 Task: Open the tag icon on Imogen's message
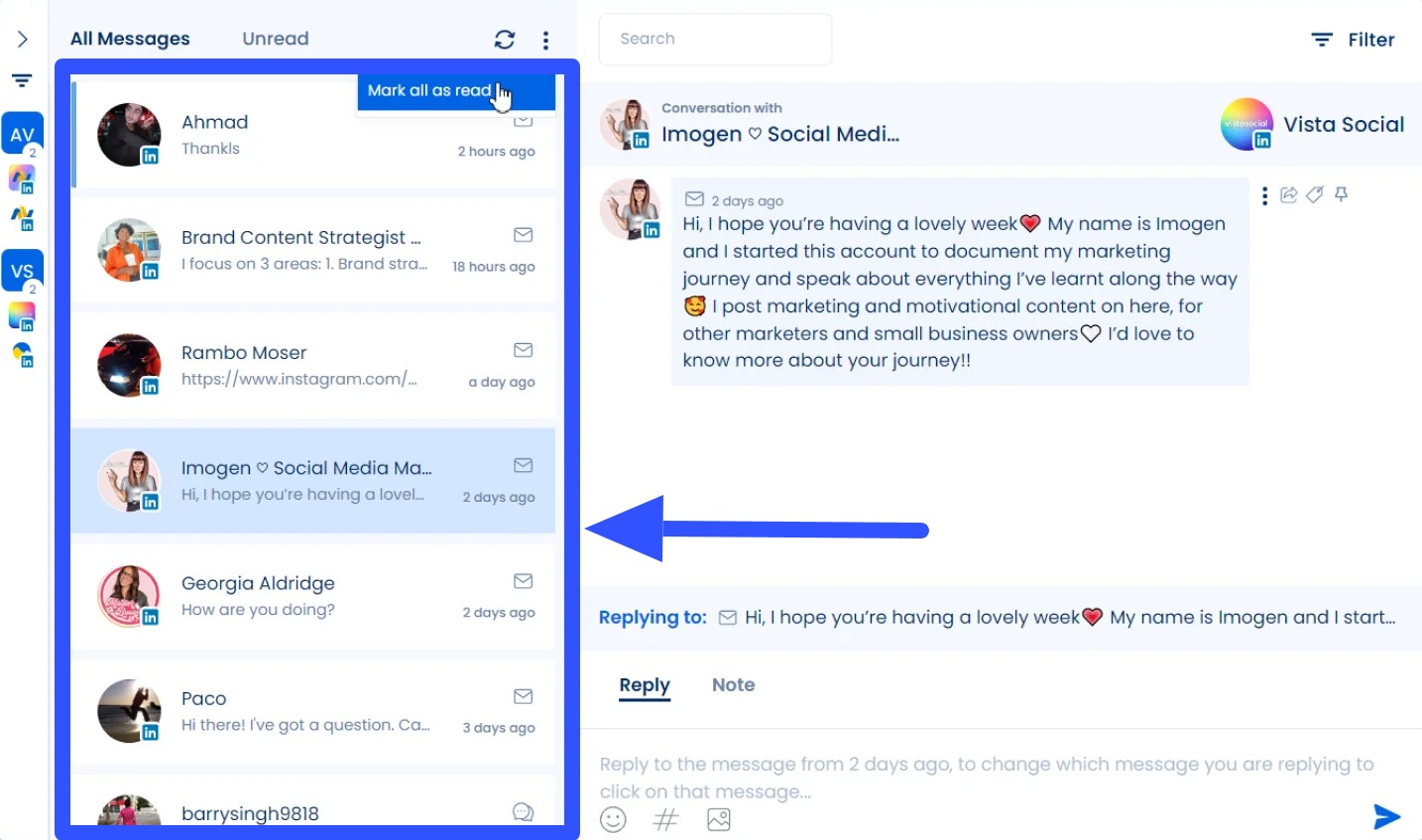[1315, 194]
